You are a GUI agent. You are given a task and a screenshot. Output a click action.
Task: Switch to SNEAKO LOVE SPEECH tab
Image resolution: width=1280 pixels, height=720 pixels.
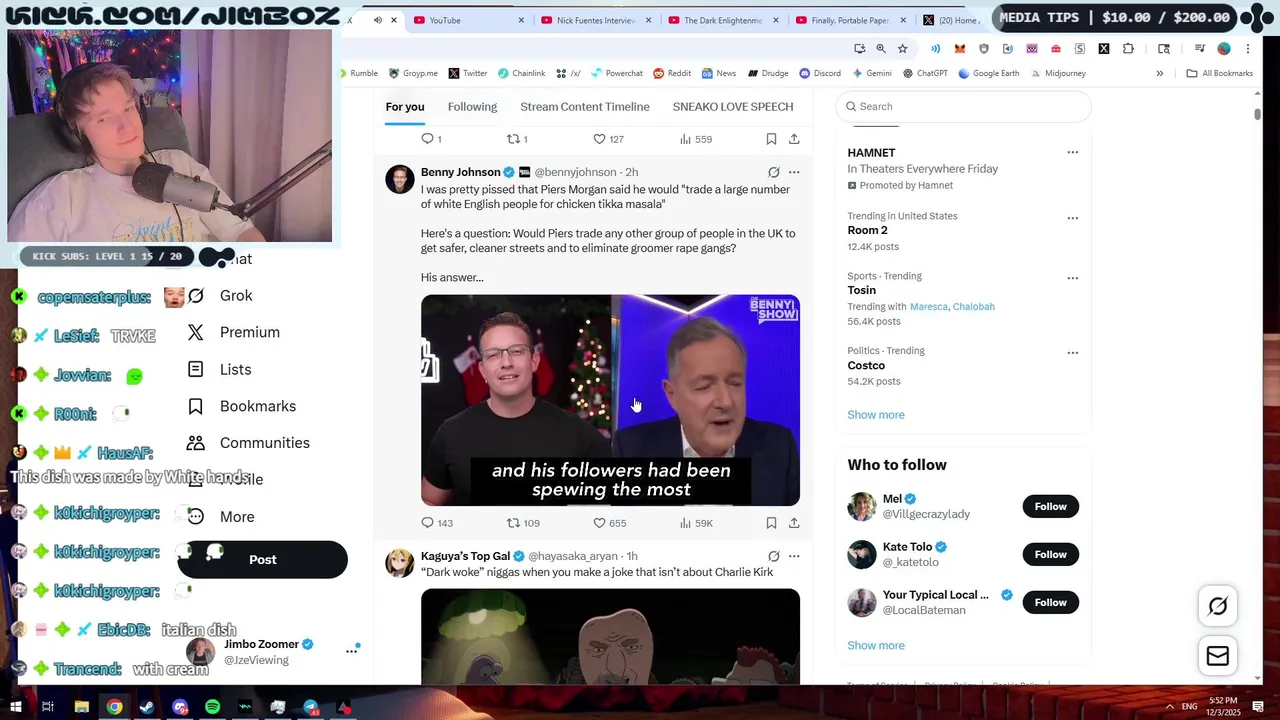(733, 107)
